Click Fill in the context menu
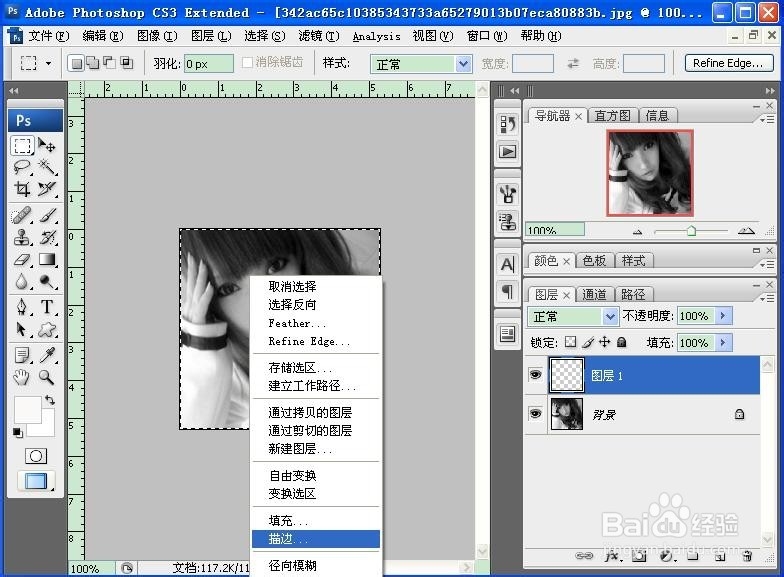 pyautogui.click(x=316, y=520)
